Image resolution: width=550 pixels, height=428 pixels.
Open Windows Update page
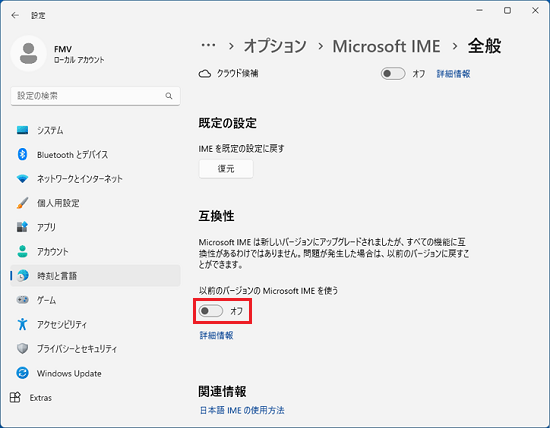(95, 373)
